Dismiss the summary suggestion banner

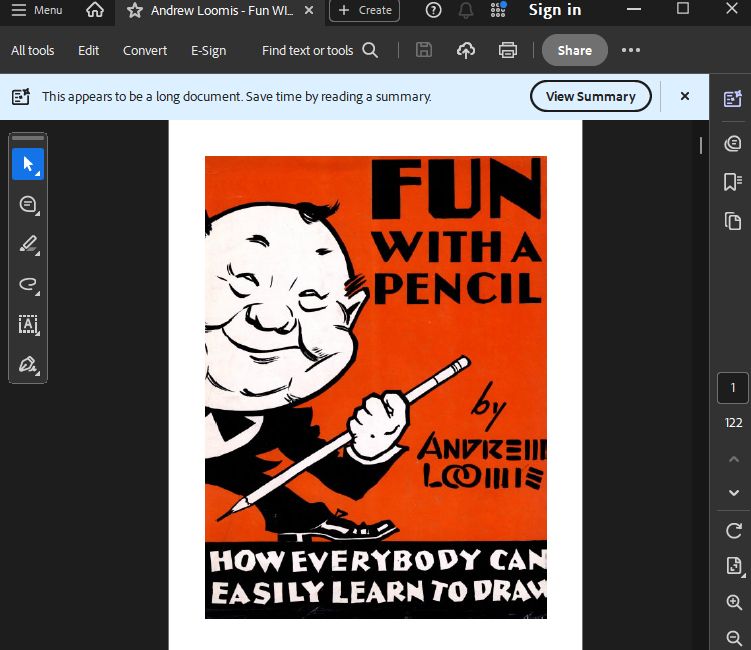coord(685,96)
